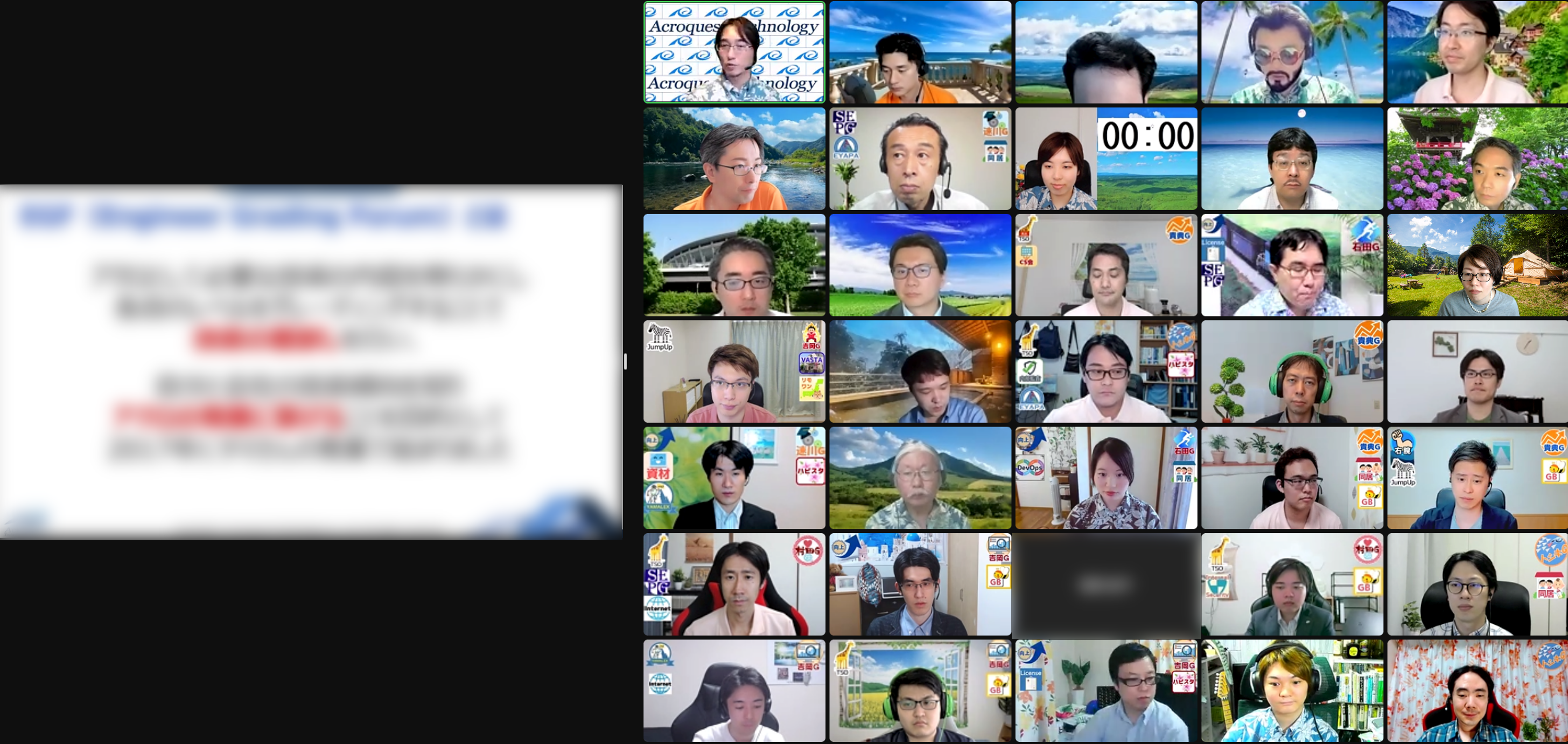Select the man with JumpUp and VASTA badges

point(734,371)
